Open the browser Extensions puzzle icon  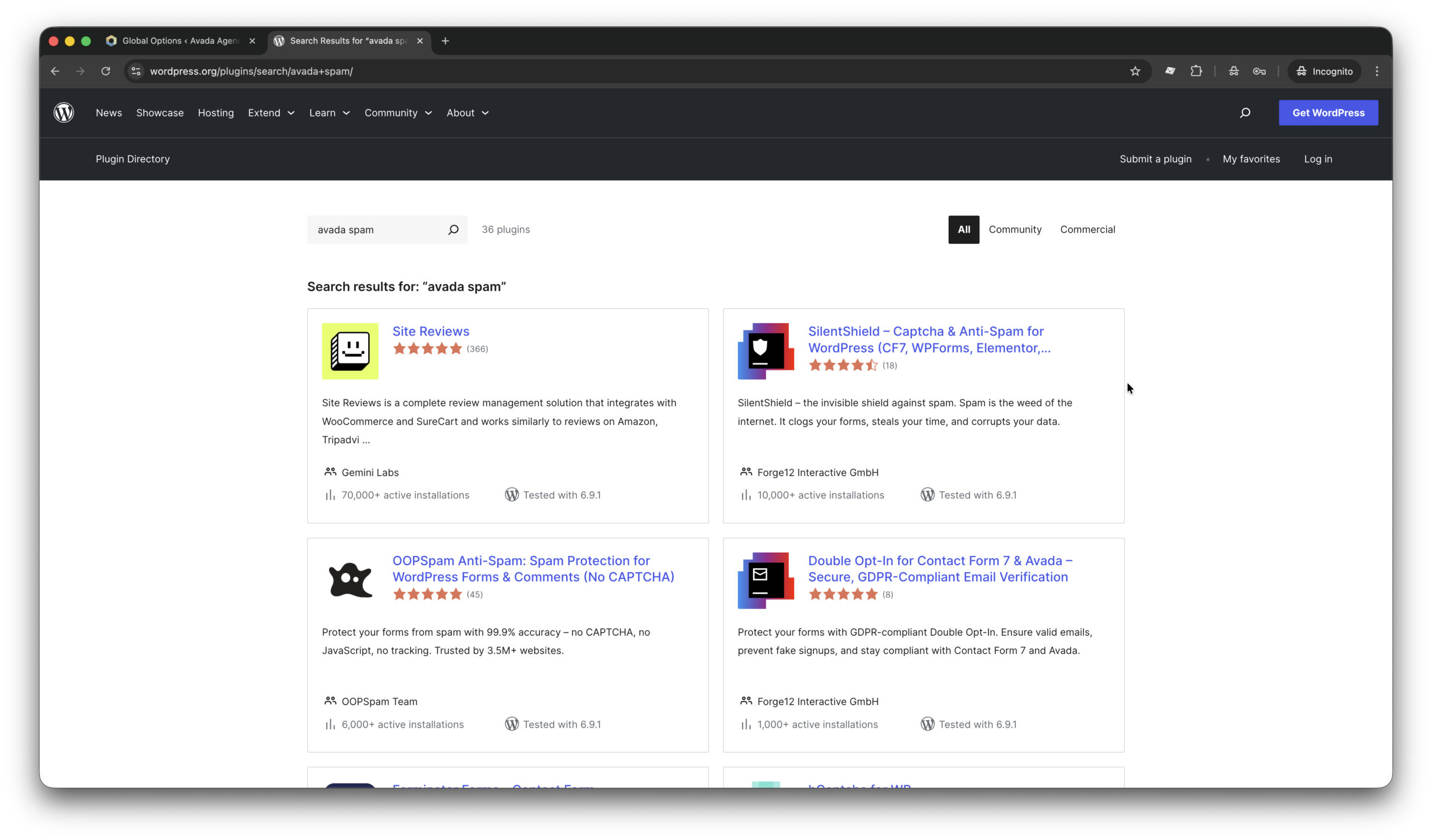coord(1196,71)
